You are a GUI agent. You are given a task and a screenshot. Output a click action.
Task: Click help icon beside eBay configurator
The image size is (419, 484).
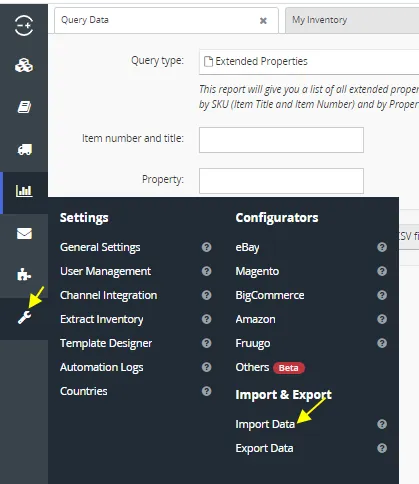[x=382, y=247]
